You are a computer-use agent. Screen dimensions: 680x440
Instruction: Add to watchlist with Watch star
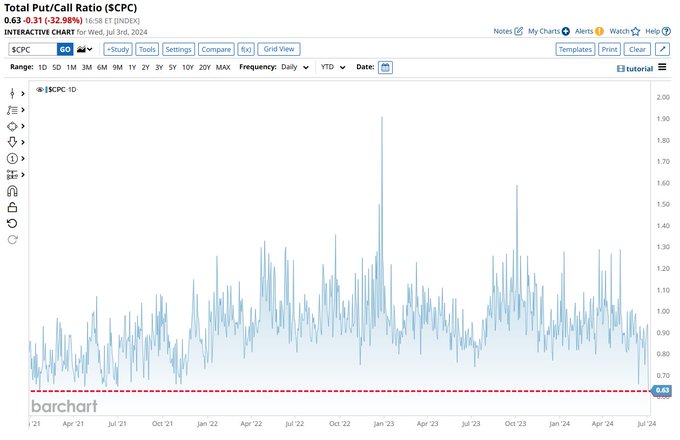636,31
